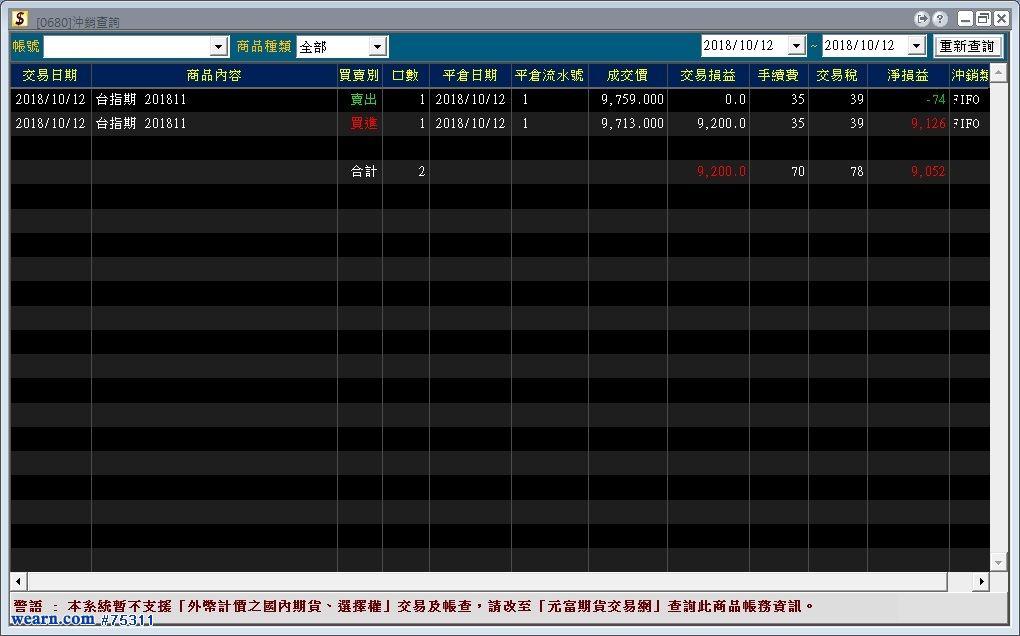
Task: Open the start date picker dropdown
Action: (797, 46)
